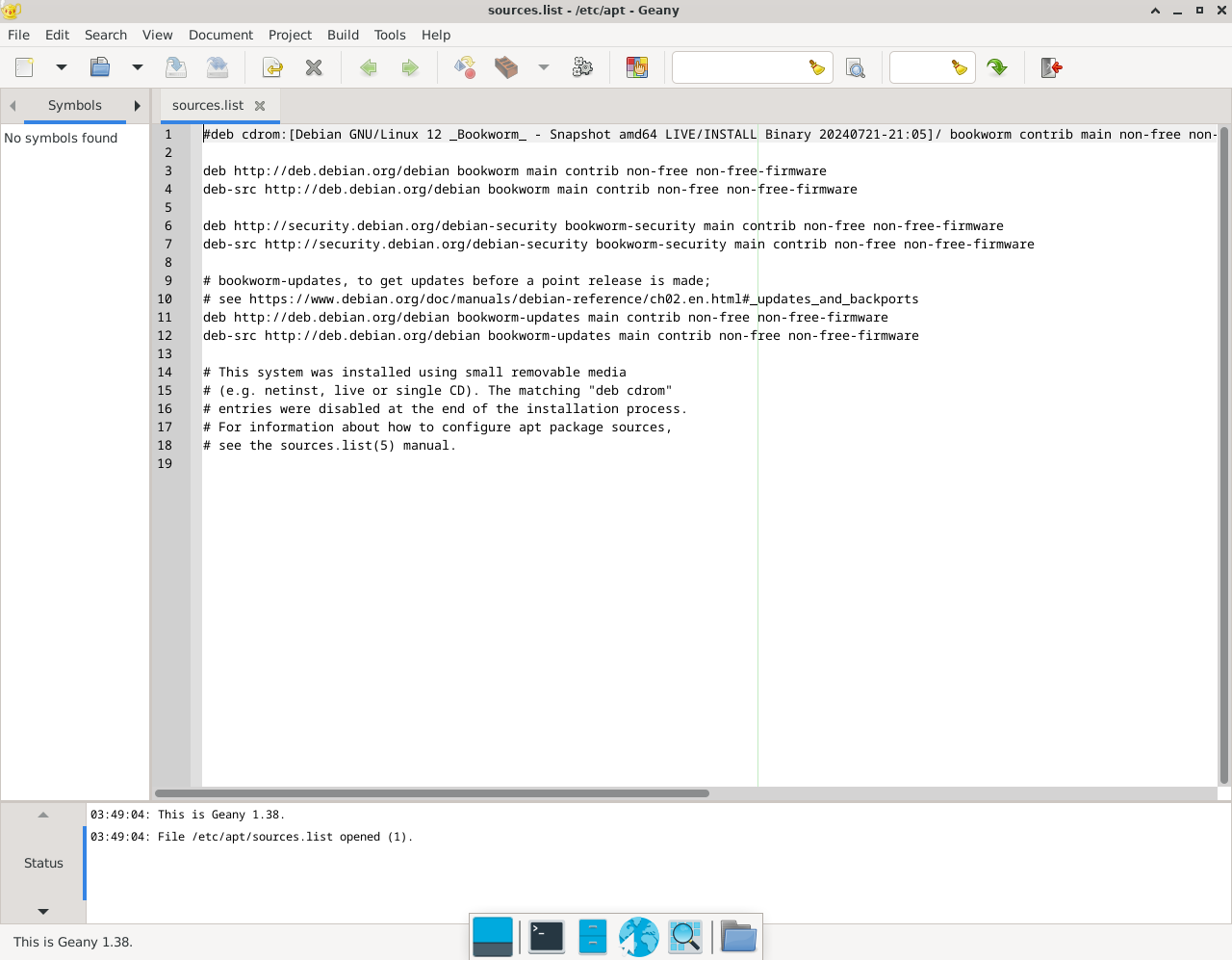Open the Help menu
The width and height of the screenshot is (1232, 960).
tap(436, 35)
